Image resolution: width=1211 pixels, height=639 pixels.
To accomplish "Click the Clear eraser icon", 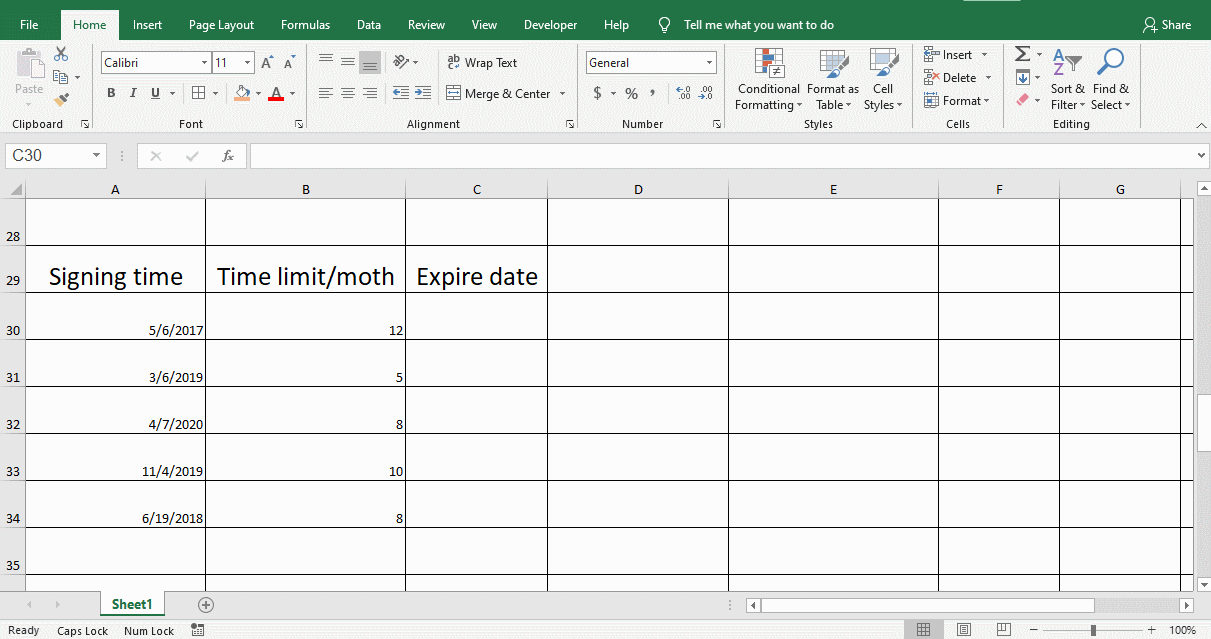I will point(1022,100).
